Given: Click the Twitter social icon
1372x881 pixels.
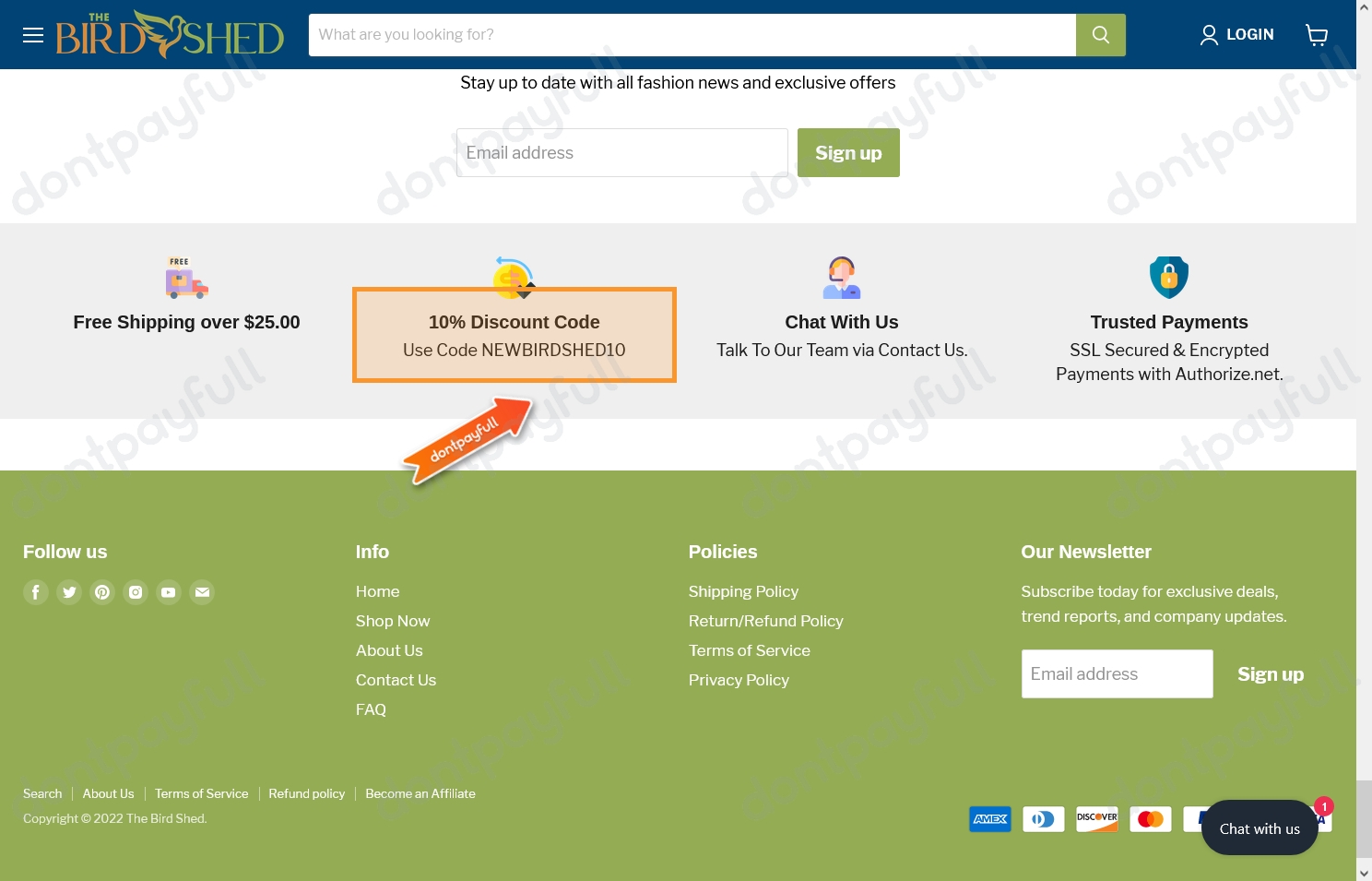Looking at the screenshot, I should 69,591.
